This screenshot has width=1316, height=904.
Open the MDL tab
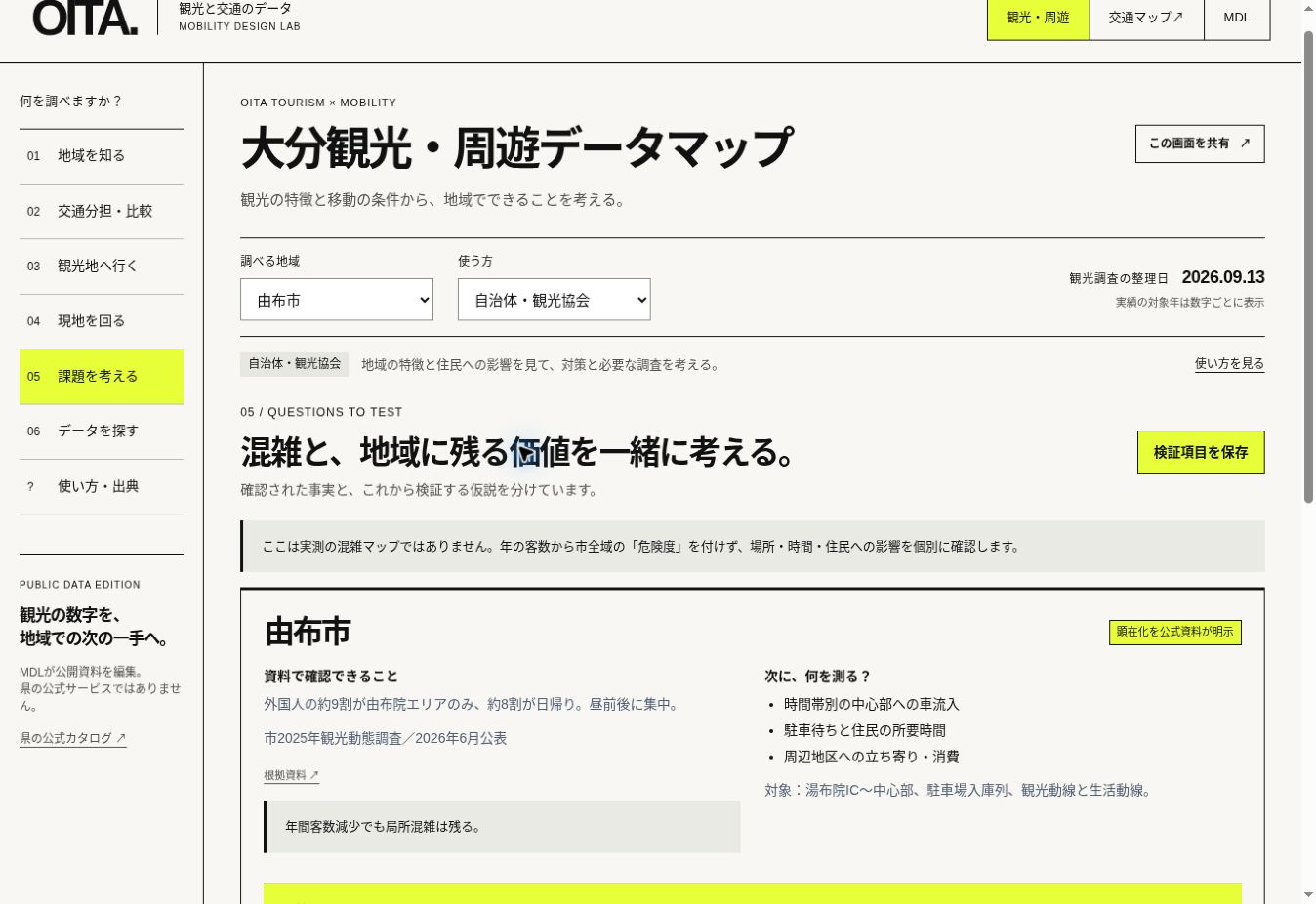tap(1237, 18)
